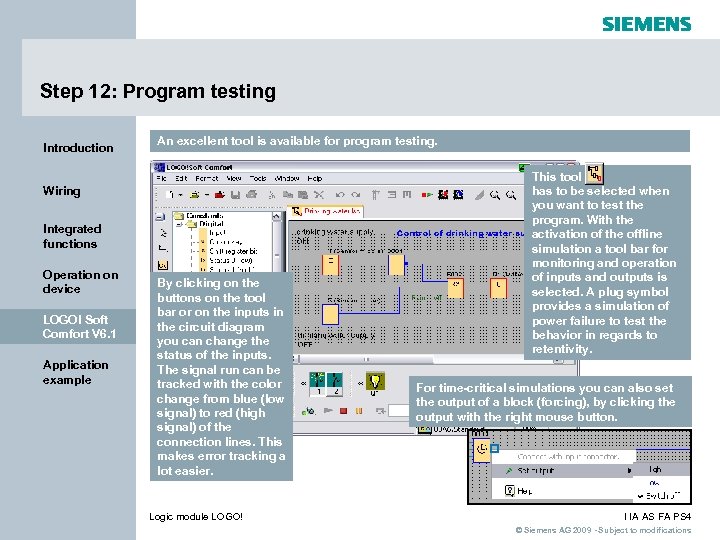Click the blue output connector beside clock block
This screenshot has height=540, width=720.
tap(495, 449)
